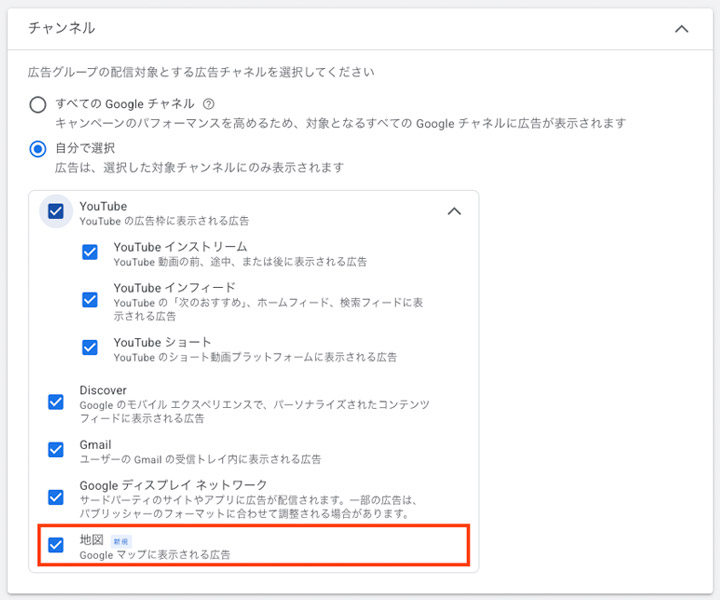Collapse the チャンネル section chevron
Viewport: 720px width, 600px height.
681,29
